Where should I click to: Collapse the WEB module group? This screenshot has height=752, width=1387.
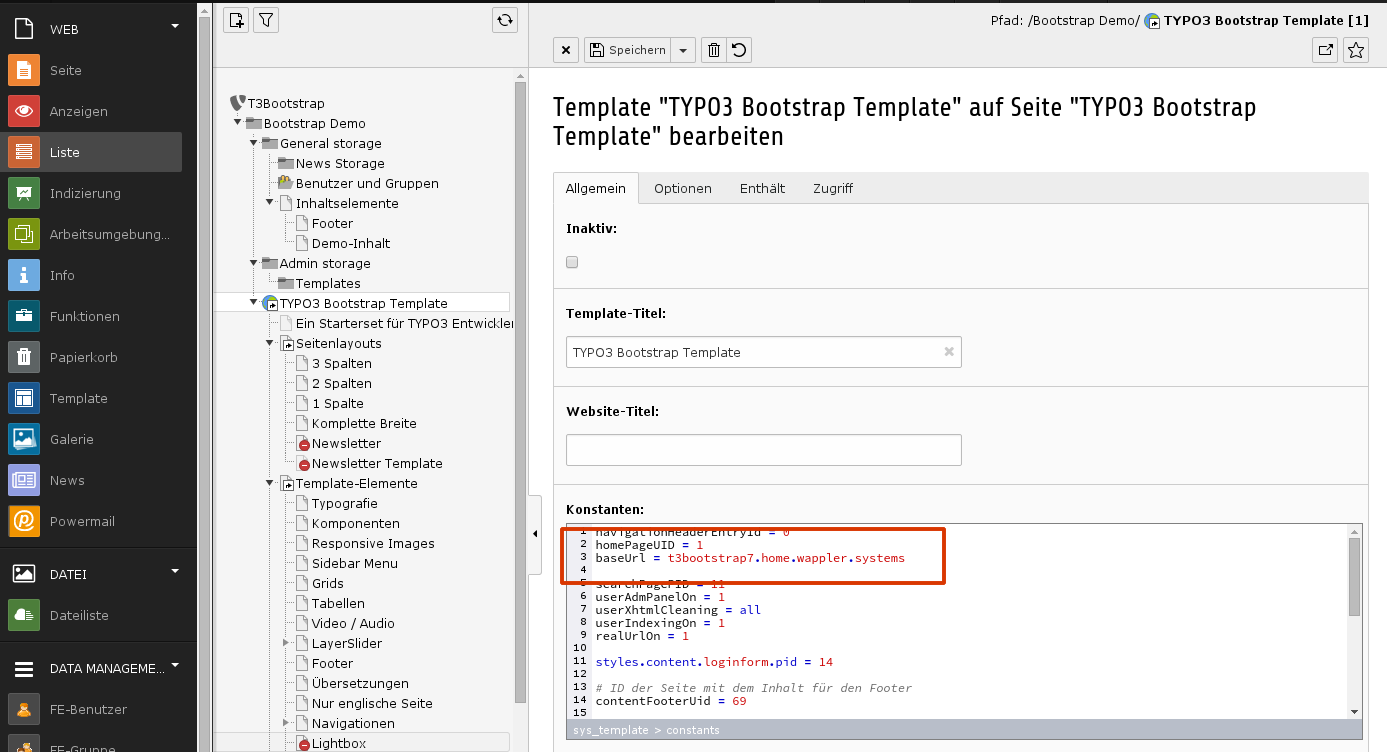click(x=175, y=26)
